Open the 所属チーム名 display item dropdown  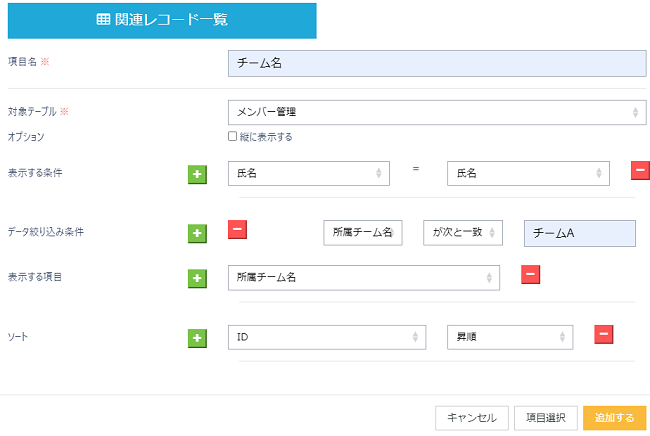click(x=363, y=278)
